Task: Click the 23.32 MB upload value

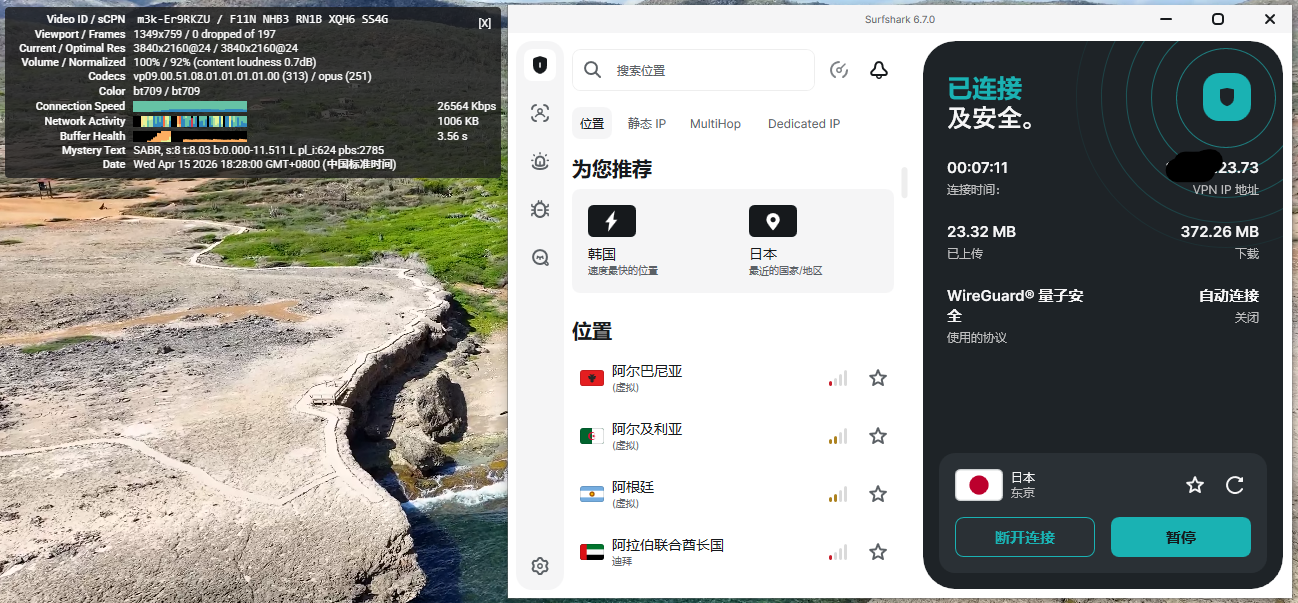Action: pyautogui.click(x=981, y=232)
